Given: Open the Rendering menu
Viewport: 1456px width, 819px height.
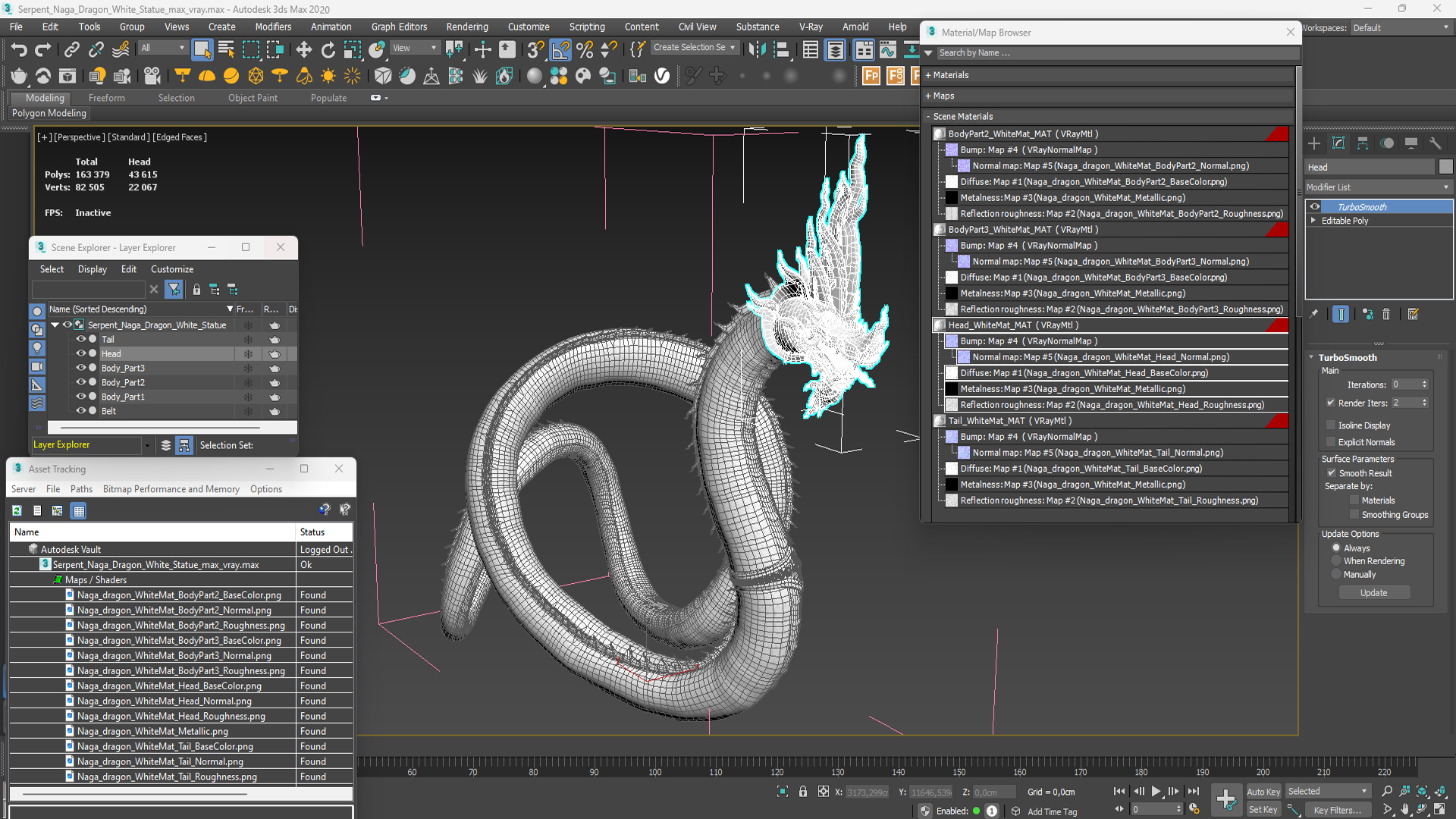Looking at the screenshot, I should (x=466, y=27).
